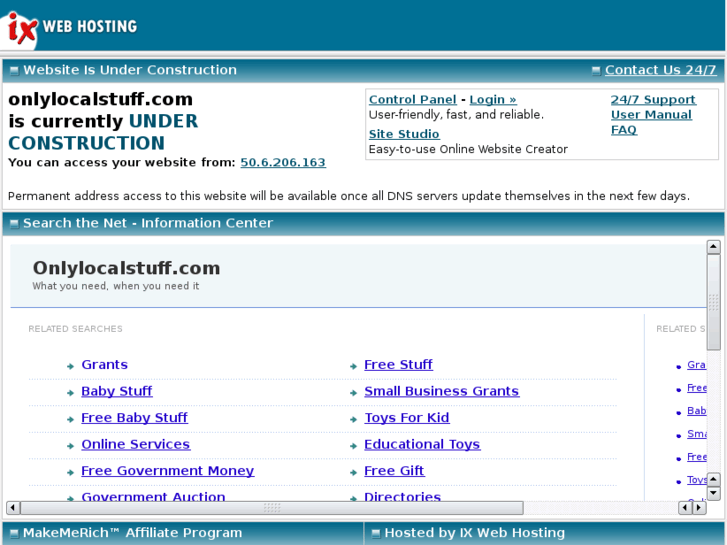Click the inner scroll-down arrow near Toys
The image size is (727, 545).
point(714,493)
